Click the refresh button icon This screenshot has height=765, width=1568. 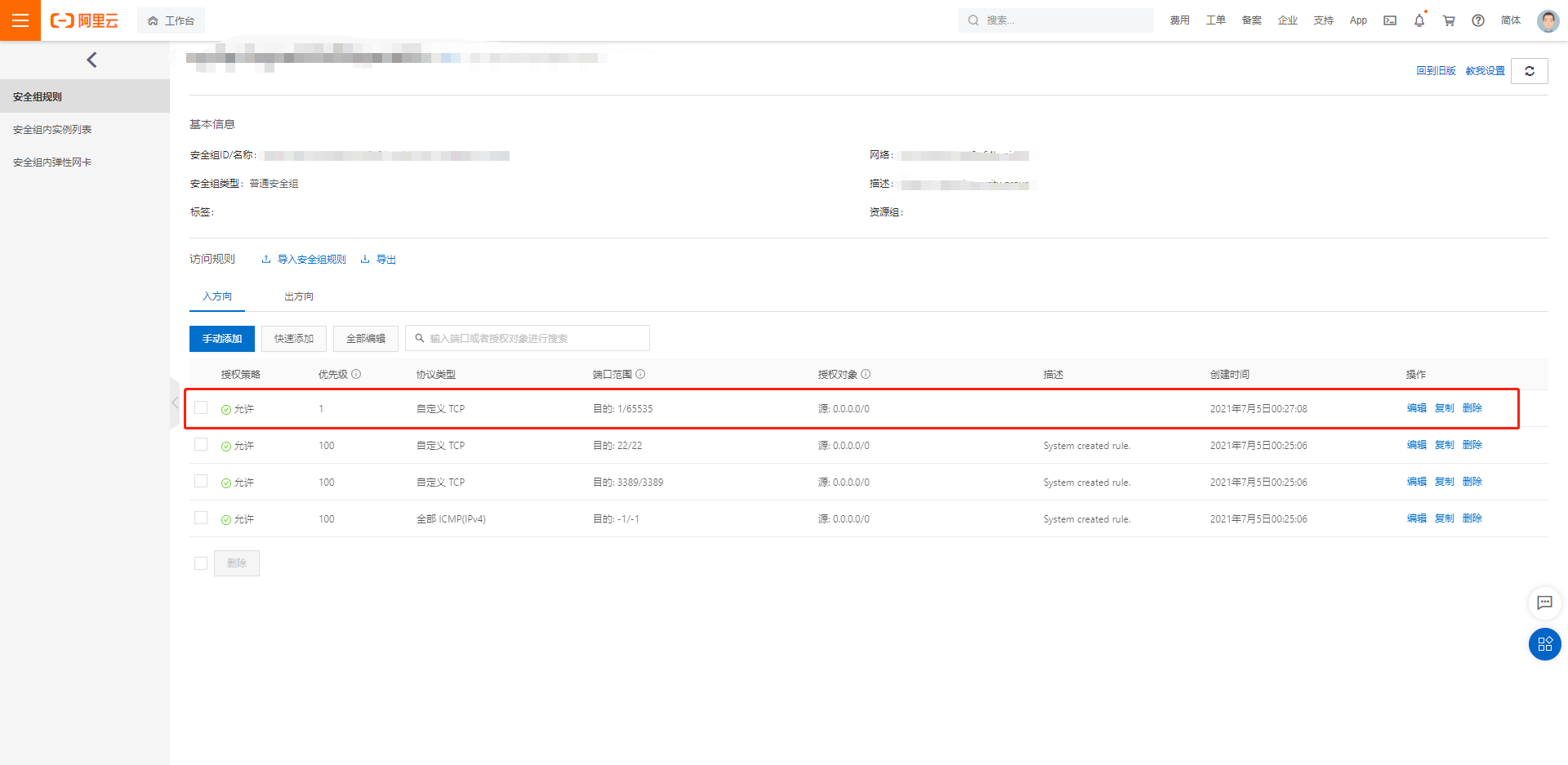1530,71
